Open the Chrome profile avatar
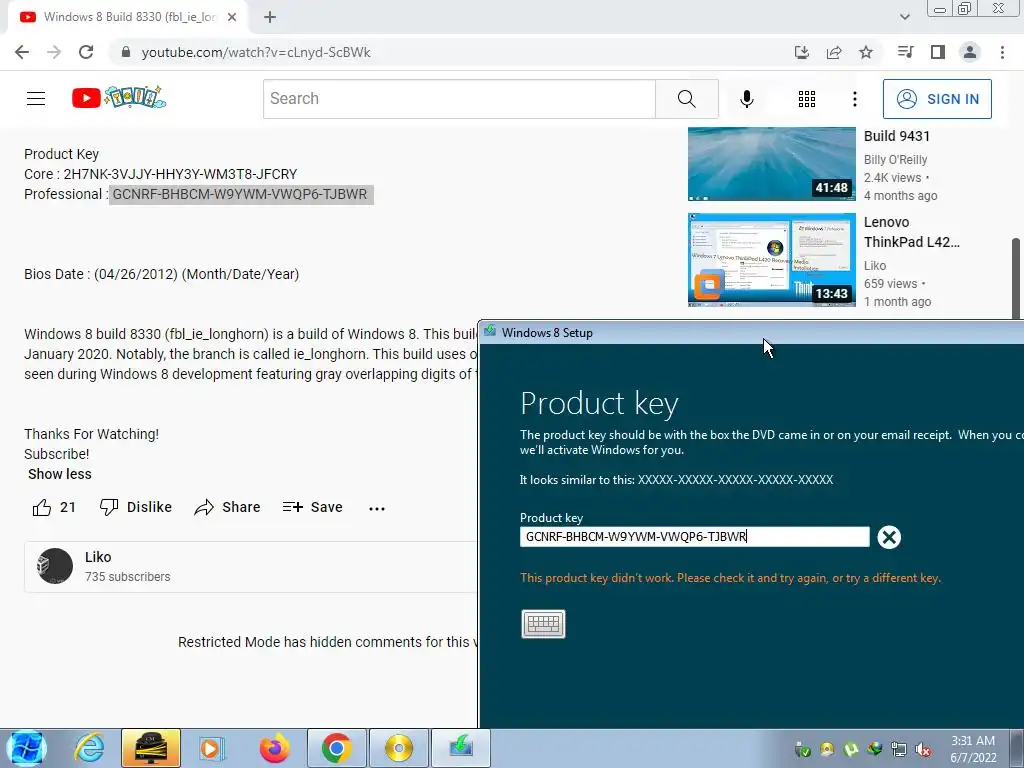Image resolution: width=1024 pixels, height=768 pixels. coord(970,52)
